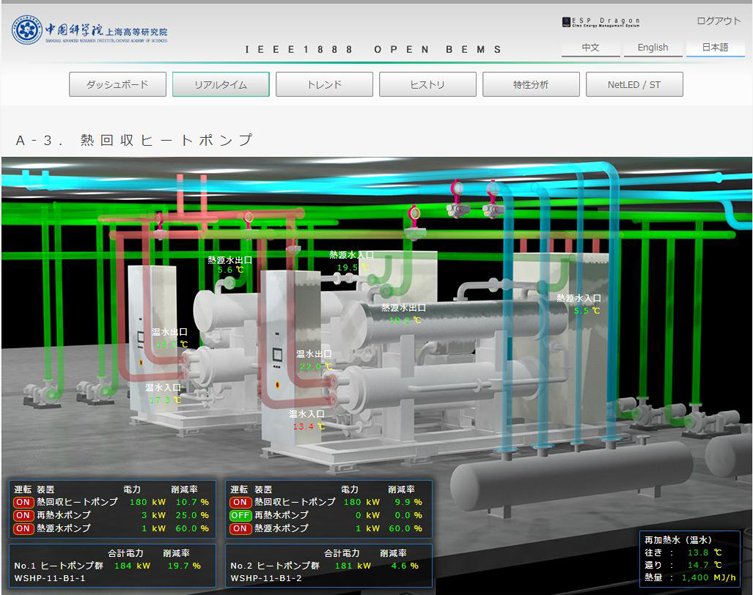Click the 19.7 % reduction rate value
The width and height of the screenshot is (753, 595).
[x=184, y=566]
